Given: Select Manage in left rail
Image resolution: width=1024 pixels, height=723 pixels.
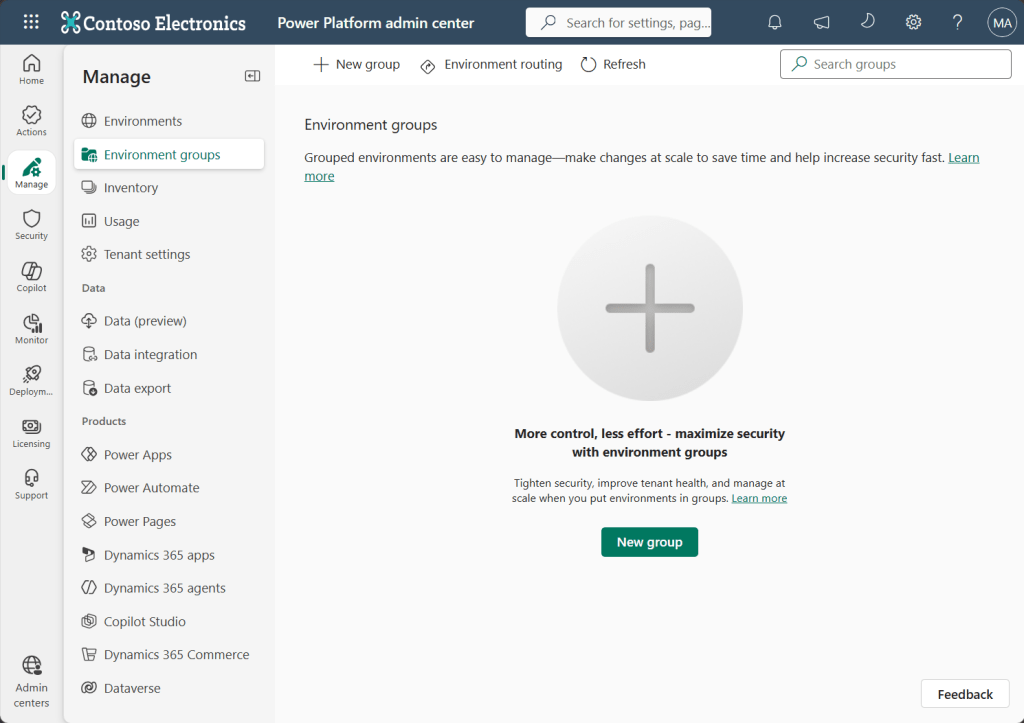Looking at the screenshot, I should tap(31, 172).
